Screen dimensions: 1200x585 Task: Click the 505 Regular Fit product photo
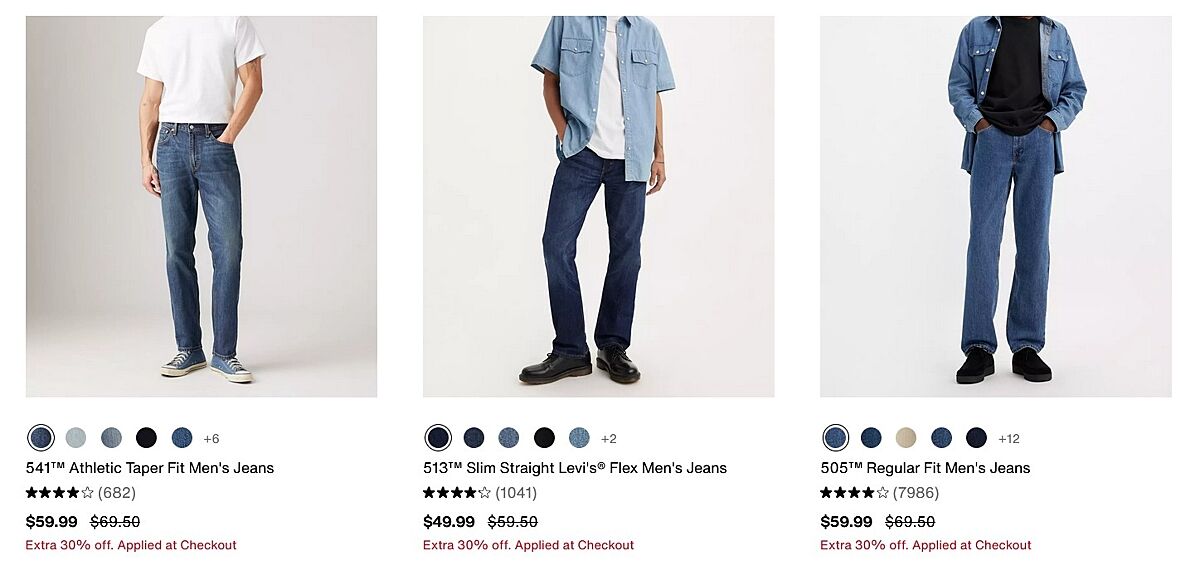click(995, 206)
